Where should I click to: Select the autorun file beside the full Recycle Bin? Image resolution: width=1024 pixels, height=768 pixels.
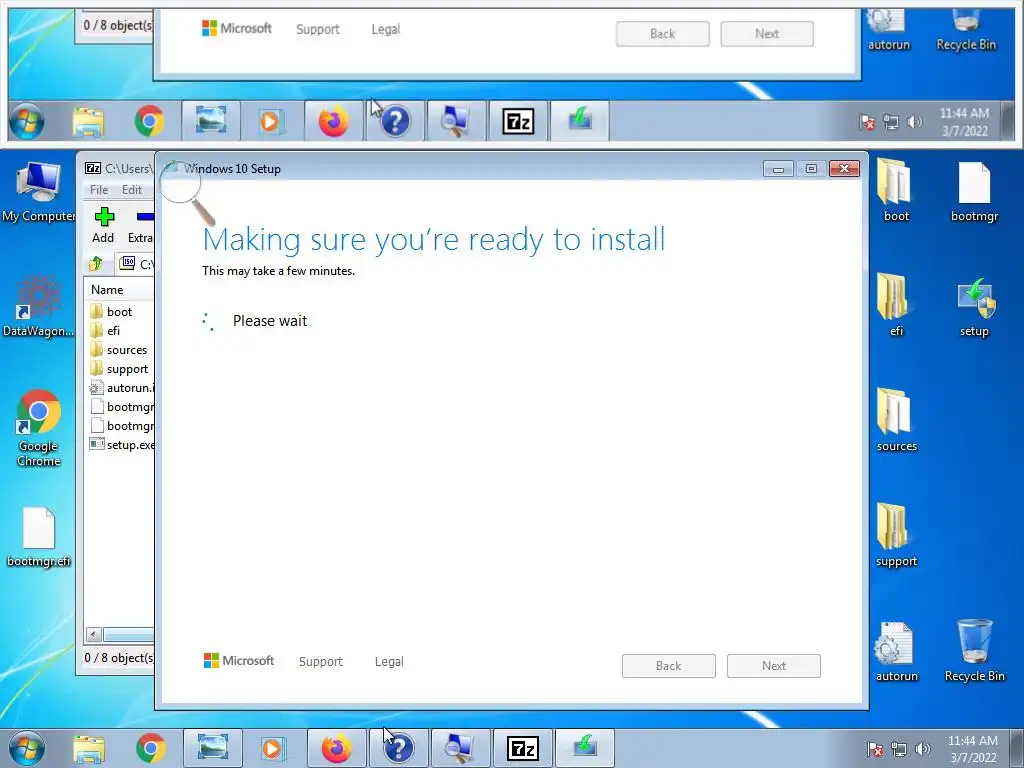896,652
